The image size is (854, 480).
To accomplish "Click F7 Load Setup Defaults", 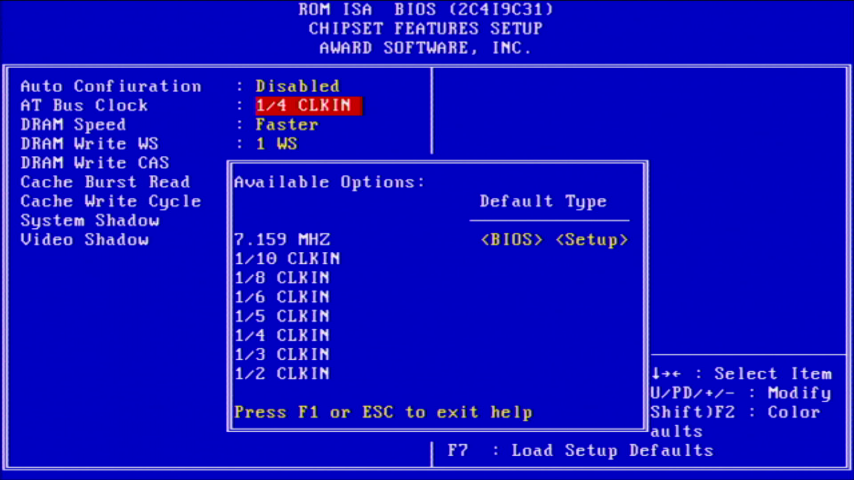I will tap(580, 451).
